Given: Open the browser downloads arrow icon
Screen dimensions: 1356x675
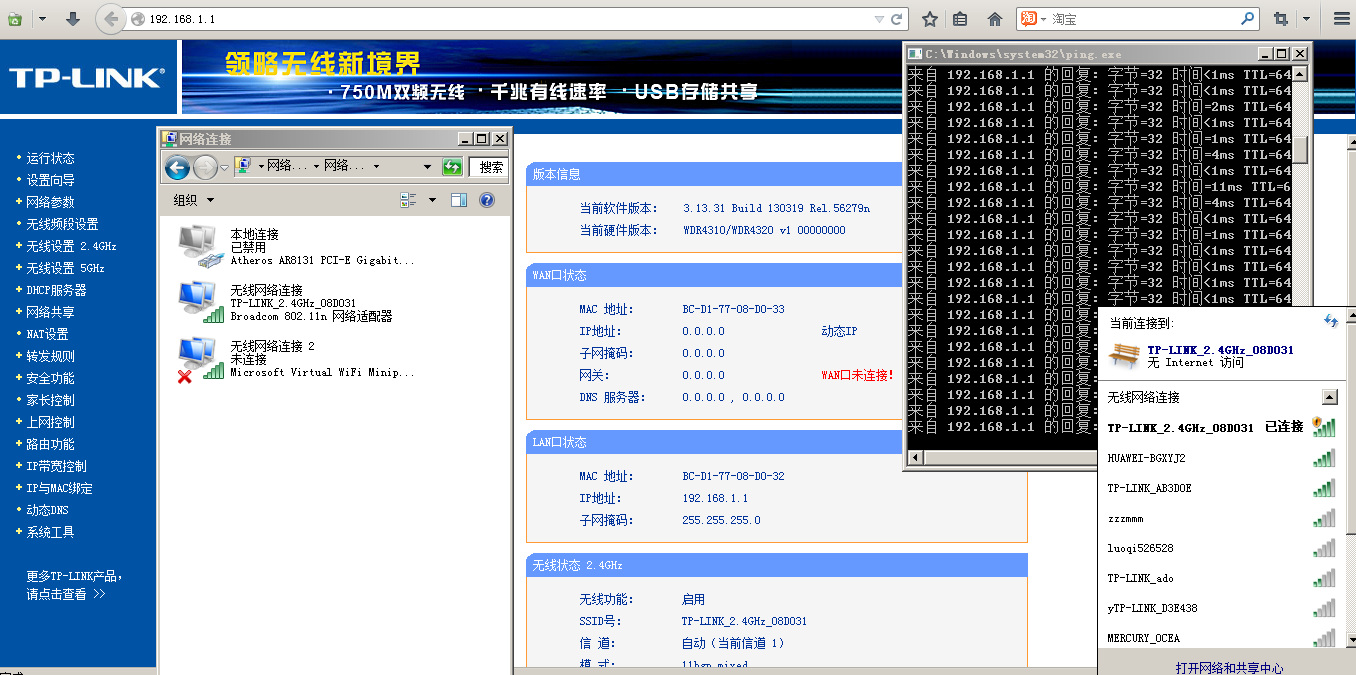Looking at the screenshot, I should click(x=73, y=19).
